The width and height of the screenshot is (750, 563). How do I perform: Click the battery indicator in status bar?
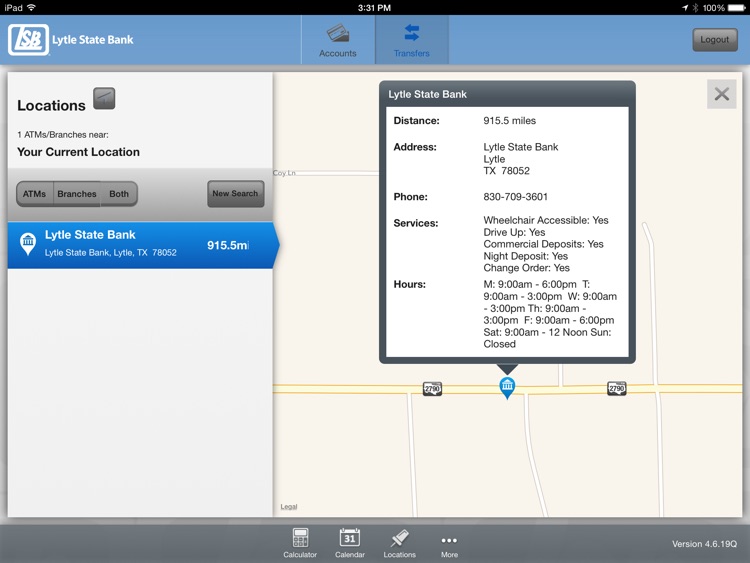point(737,8)
